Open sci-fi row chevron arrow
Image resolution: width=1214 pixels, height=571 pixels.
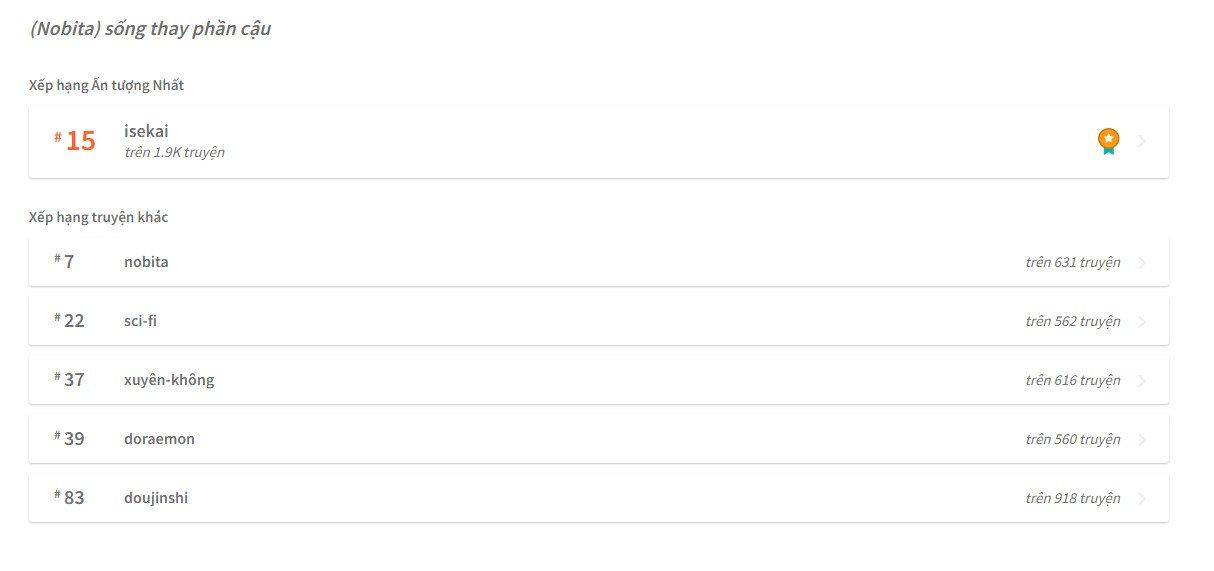tap(1142, 322)
